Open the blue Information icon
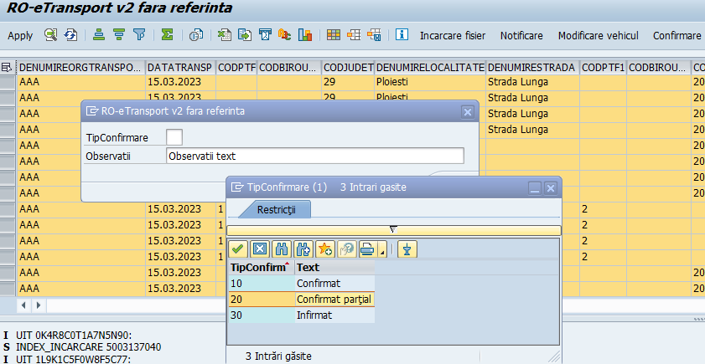This screenshot has height=364, width=705. coord(402,35)
